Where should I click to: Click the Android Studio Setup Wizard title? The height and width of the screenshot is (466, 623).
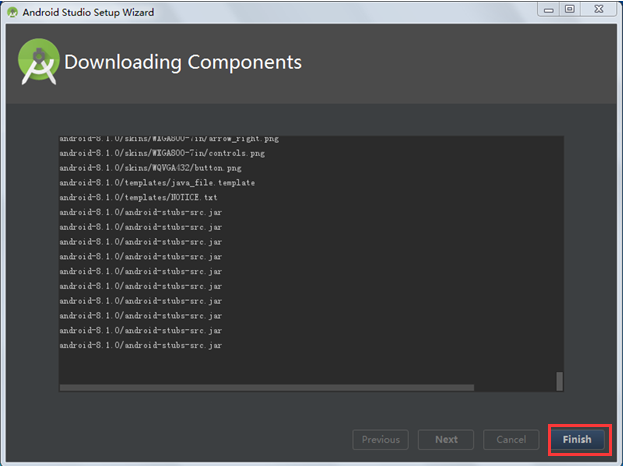88,12
